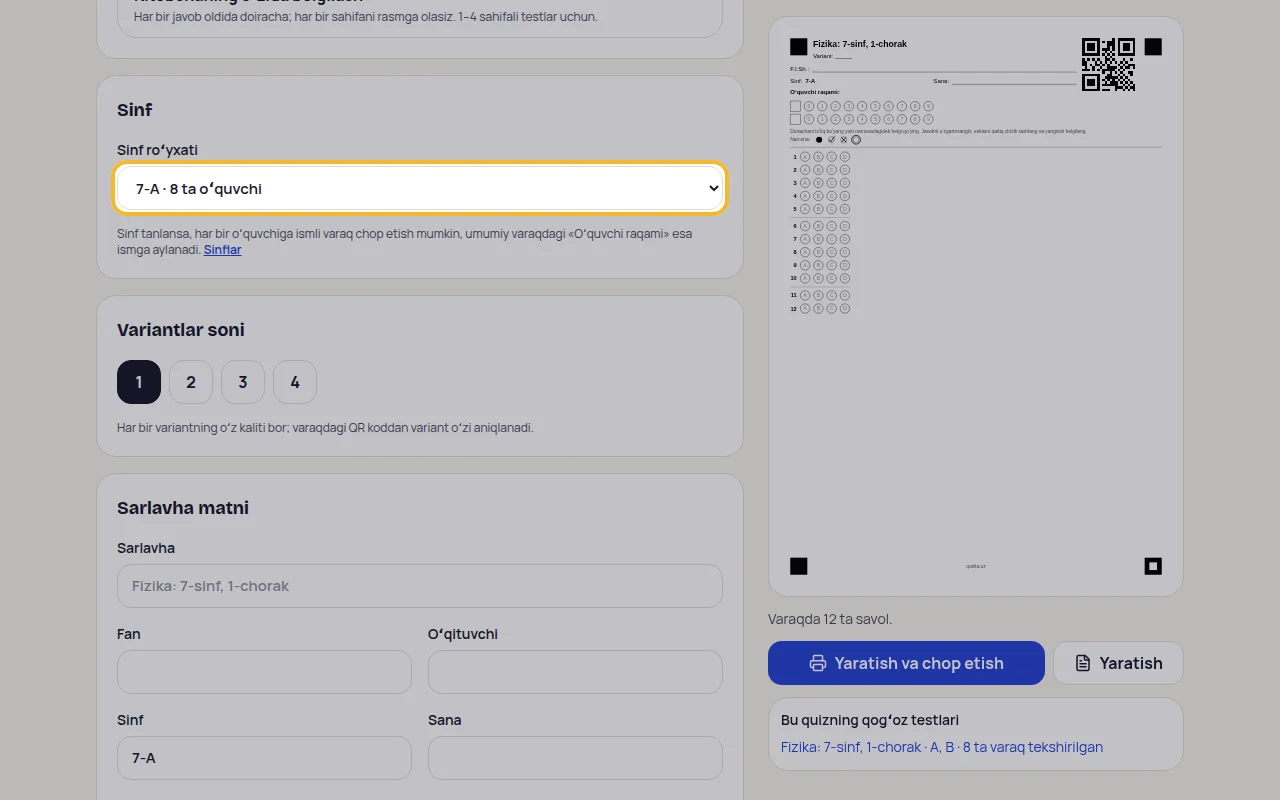Image resolution: width=1280 pixels, height=800 pixels.
Task: Click the text 'Varaqda 12 ta savol.'
Action: 830,619
